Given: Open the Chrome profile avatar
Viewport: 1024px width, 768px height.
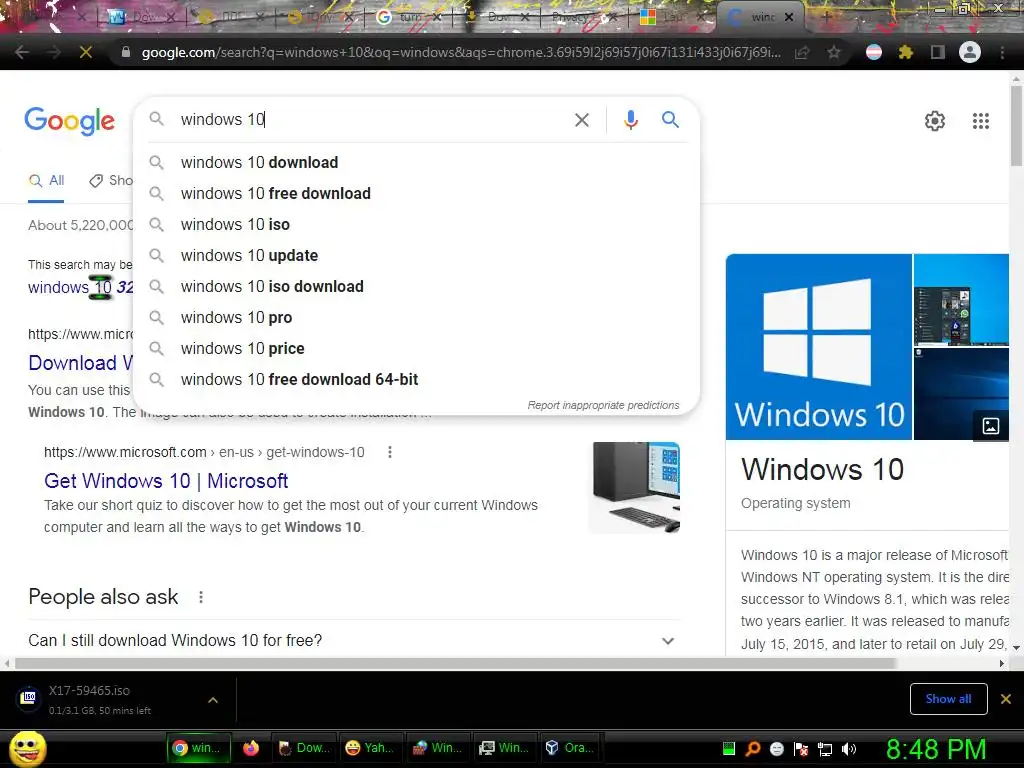Looking at the screenshot, I should point(970,52).
